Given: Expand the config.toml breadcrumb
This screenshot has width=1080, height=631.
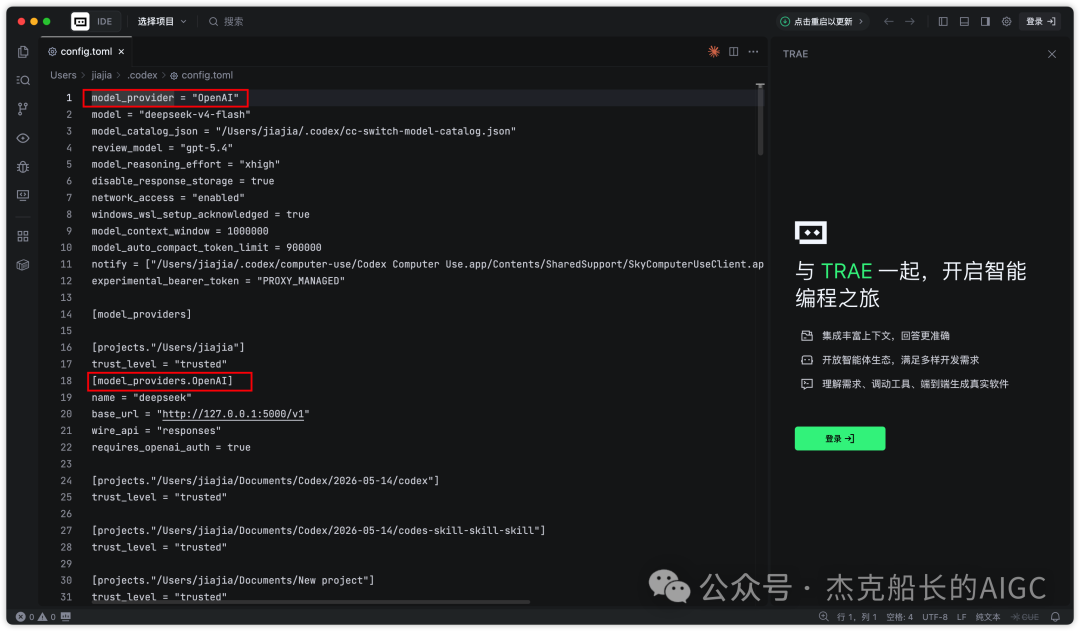Looking at the screenshot, I should pyautogui.click(x=202, y=75).
